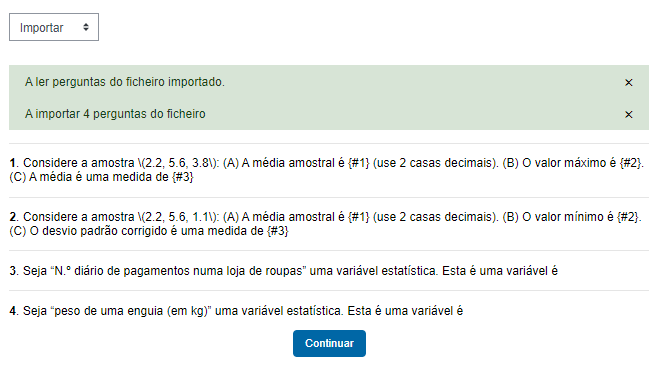
Task: Click the {#3} placeholder after 'A média é uma medida de'
Action: (183, 177)
